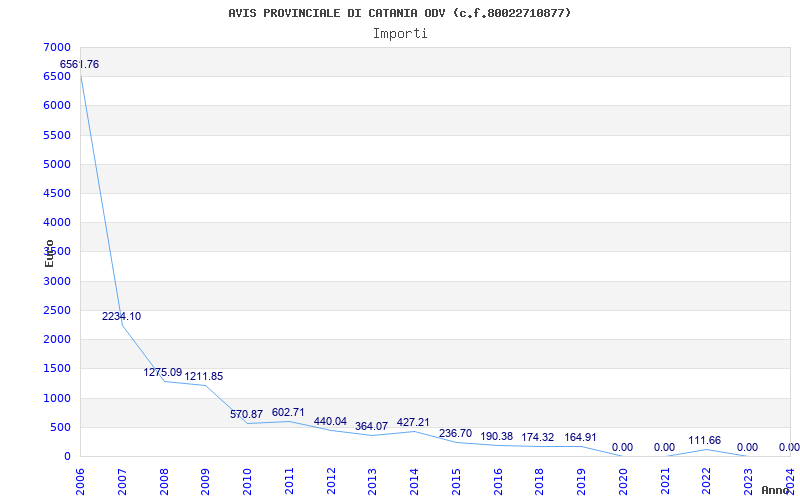This screenshot has height=500, width=800.
Task: Click the 1275.09 data value
Action: tap(163, 372)
